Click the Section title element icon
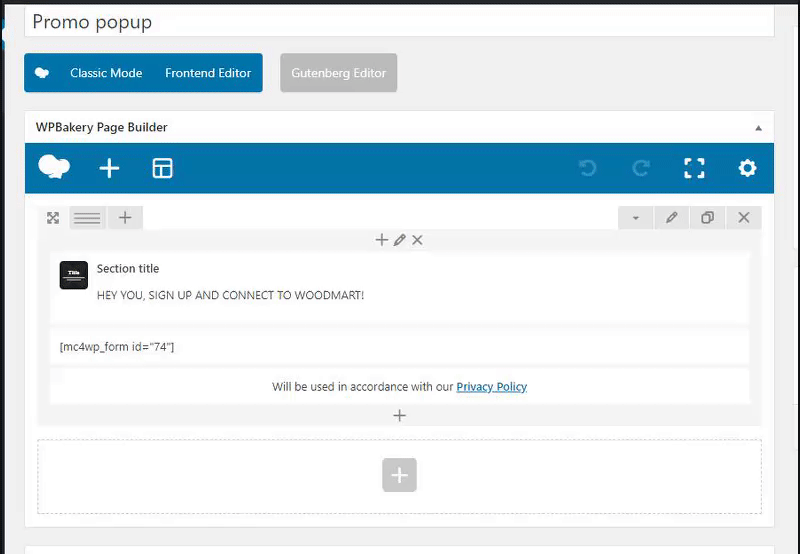Image resolution: width=800 pixels, height=554 pixels. [x=73, y=275]
